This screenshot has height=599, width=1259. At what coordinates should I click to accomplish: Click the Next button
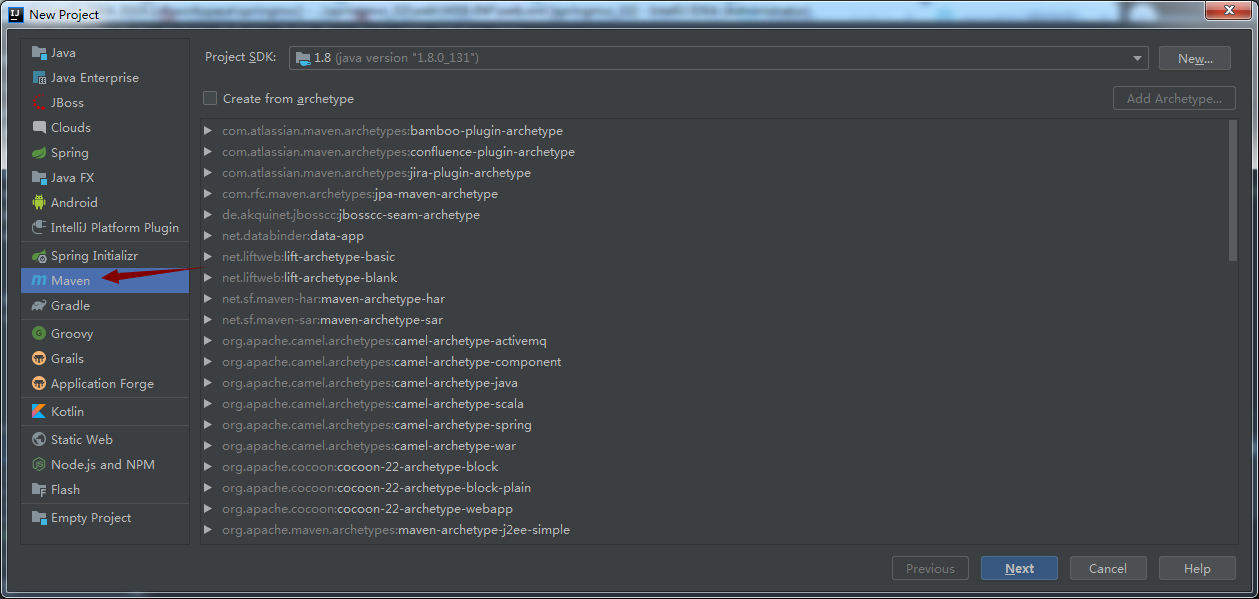[x=1019, y=568]
